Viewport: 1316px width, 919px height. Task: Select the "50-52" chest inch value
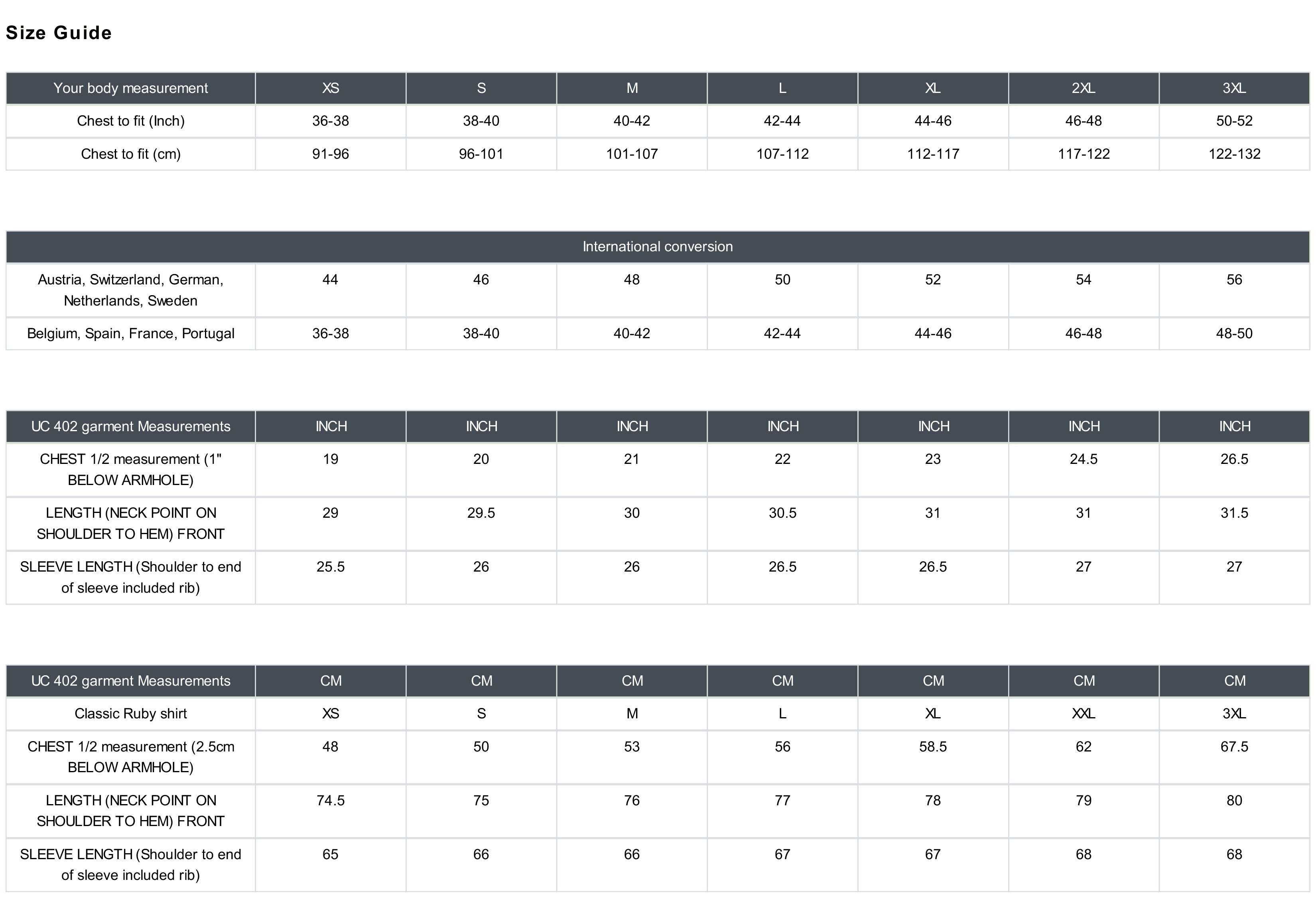1234,121
